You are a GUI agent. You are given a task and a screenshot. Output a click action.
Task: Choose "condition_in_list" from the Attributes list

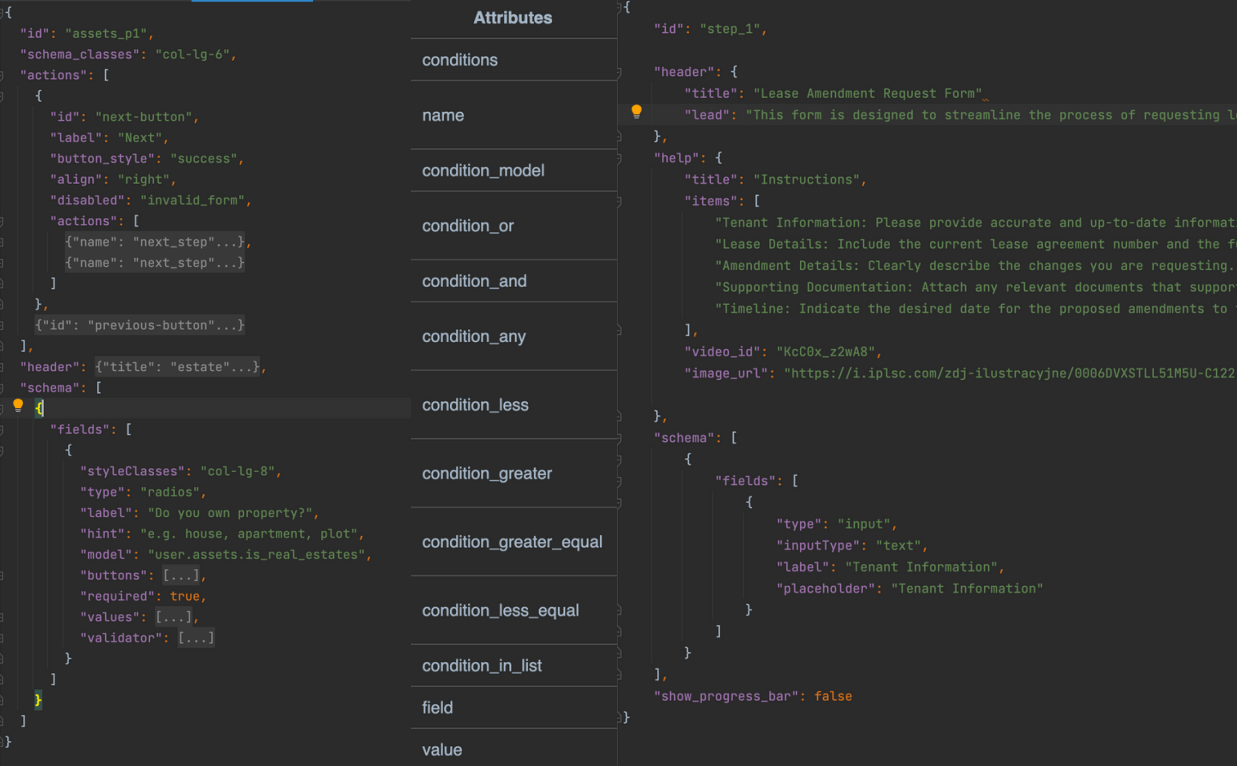coord(481,665)
